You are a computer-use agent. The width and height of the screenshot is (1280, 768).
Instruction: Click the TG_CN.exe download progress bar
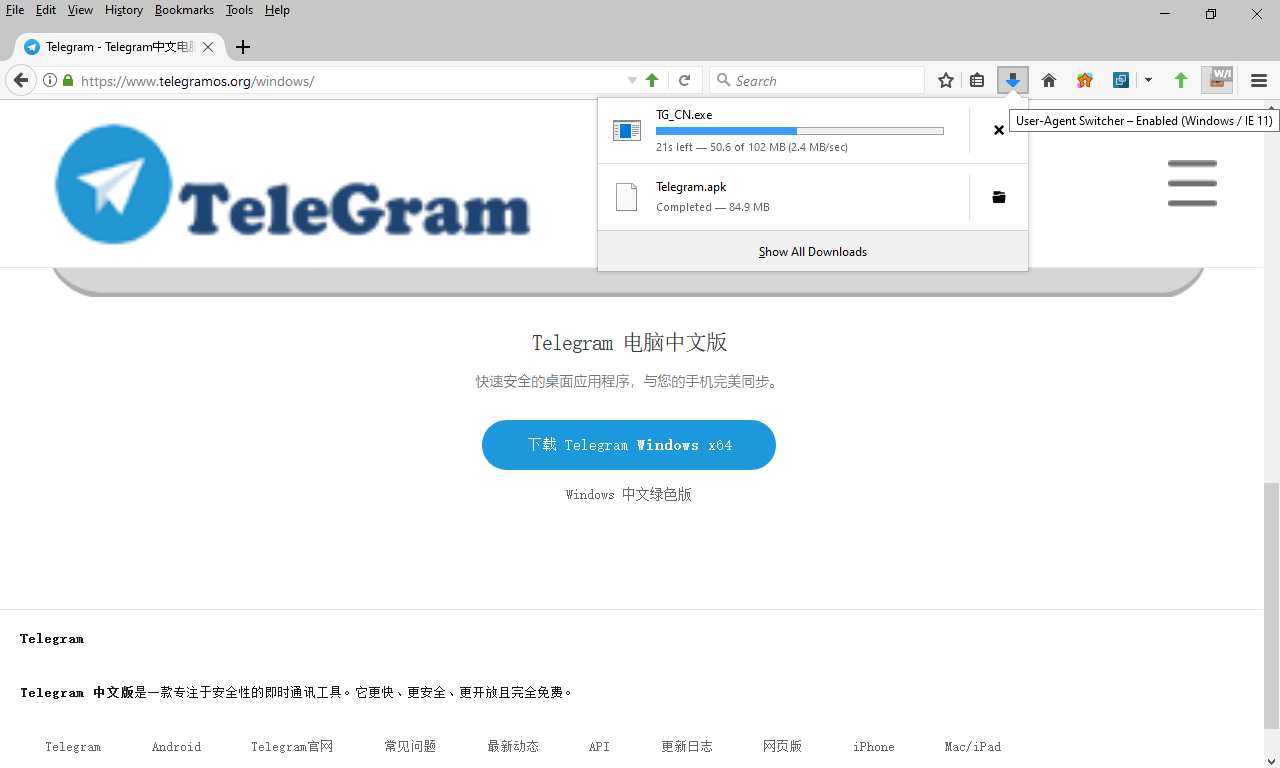pos(800,131)
